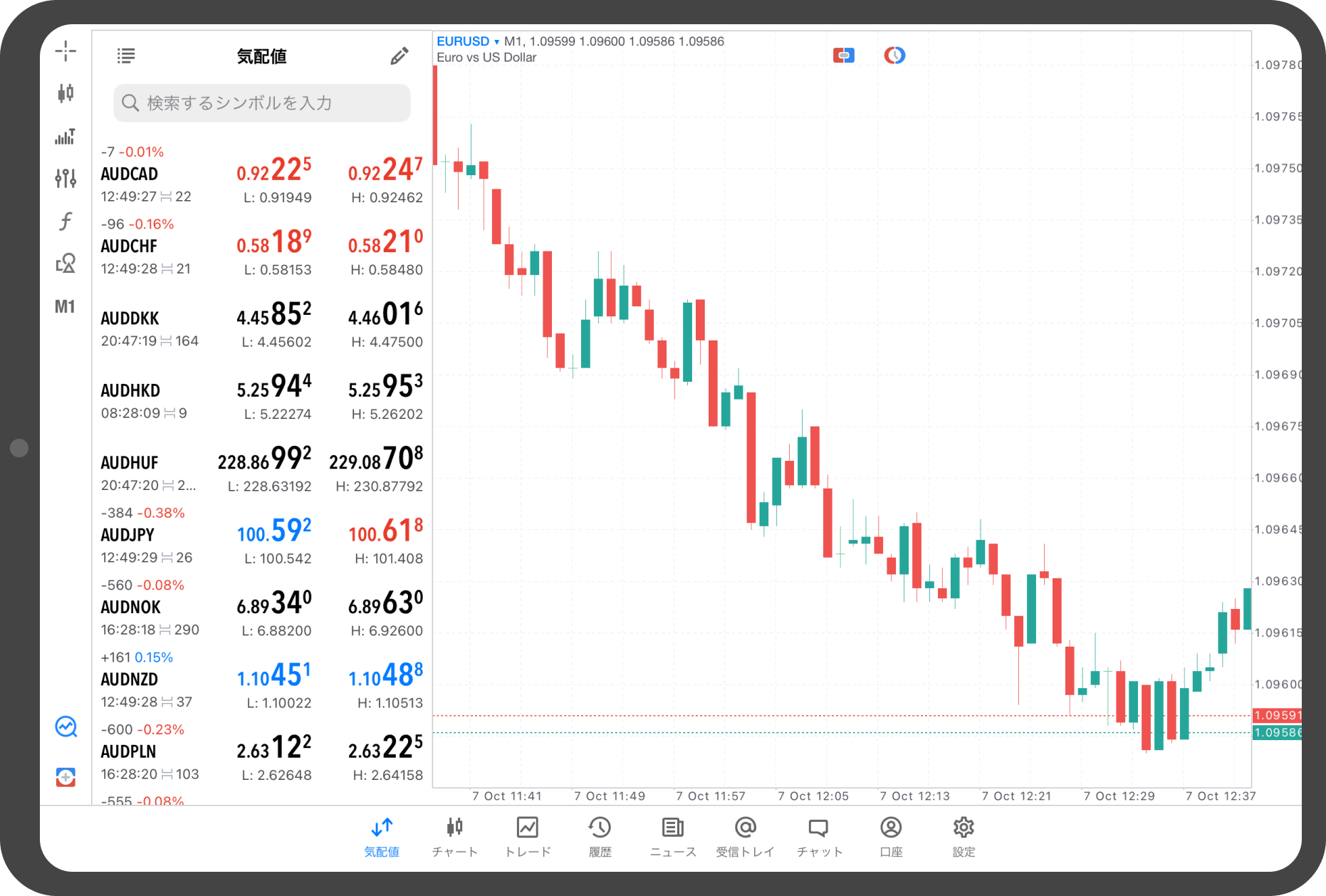Click AUDNZD ask price 1.10488

pyautogui.click(x=385, y=675)
